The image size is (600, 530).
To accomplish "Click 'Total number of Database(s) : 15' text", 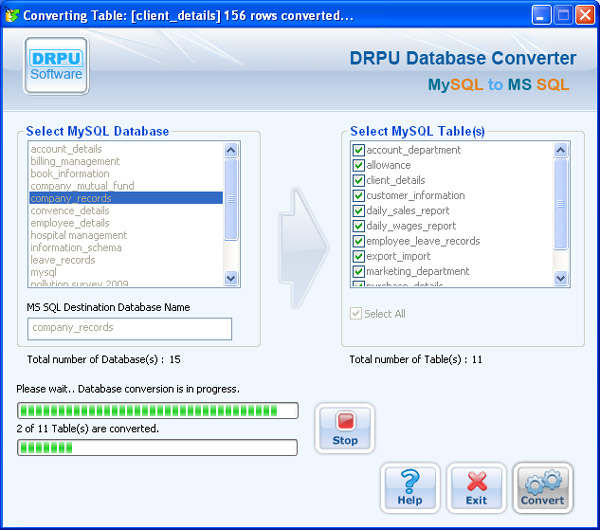I will [x=104, y=359].
